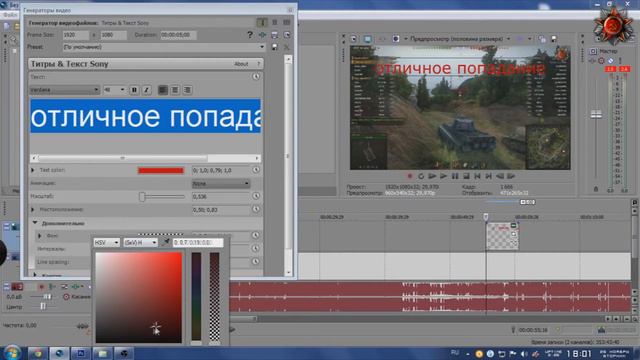The image size is (640, 360).
Task: Click the color value field in the picker
Action: [x=198, y=242]
